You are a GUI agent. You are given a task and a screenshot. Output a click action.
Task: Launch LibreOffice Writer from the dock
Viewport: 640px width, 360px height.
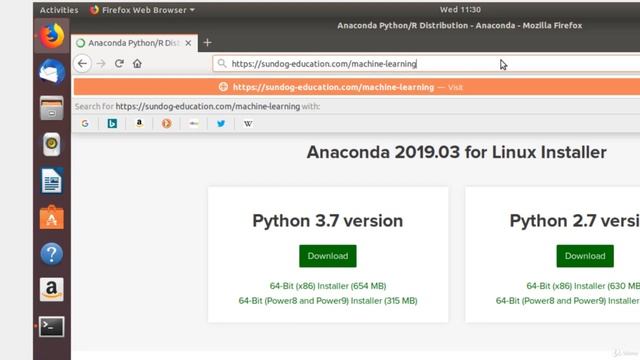pyautogui.click(x=52, y=180)
